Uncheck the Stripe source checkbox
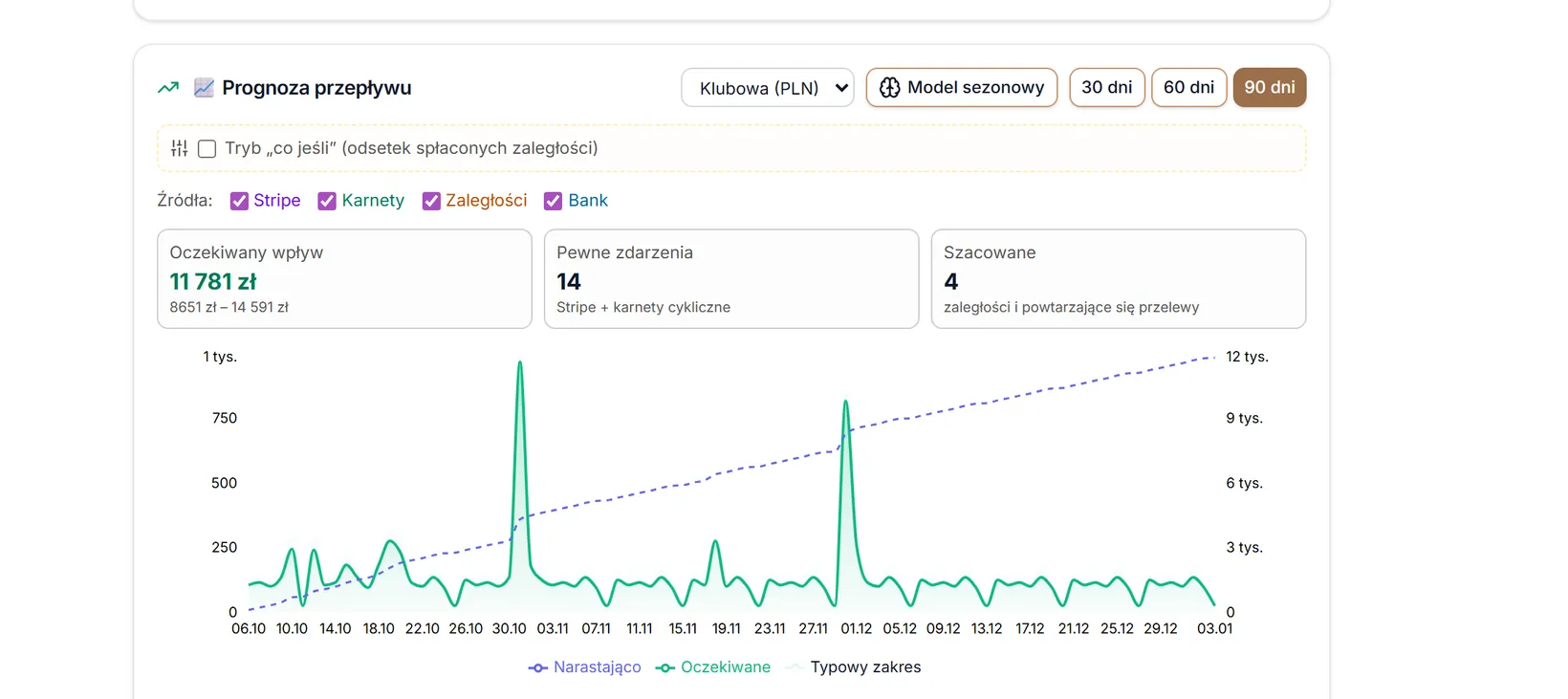 point(239,201)
